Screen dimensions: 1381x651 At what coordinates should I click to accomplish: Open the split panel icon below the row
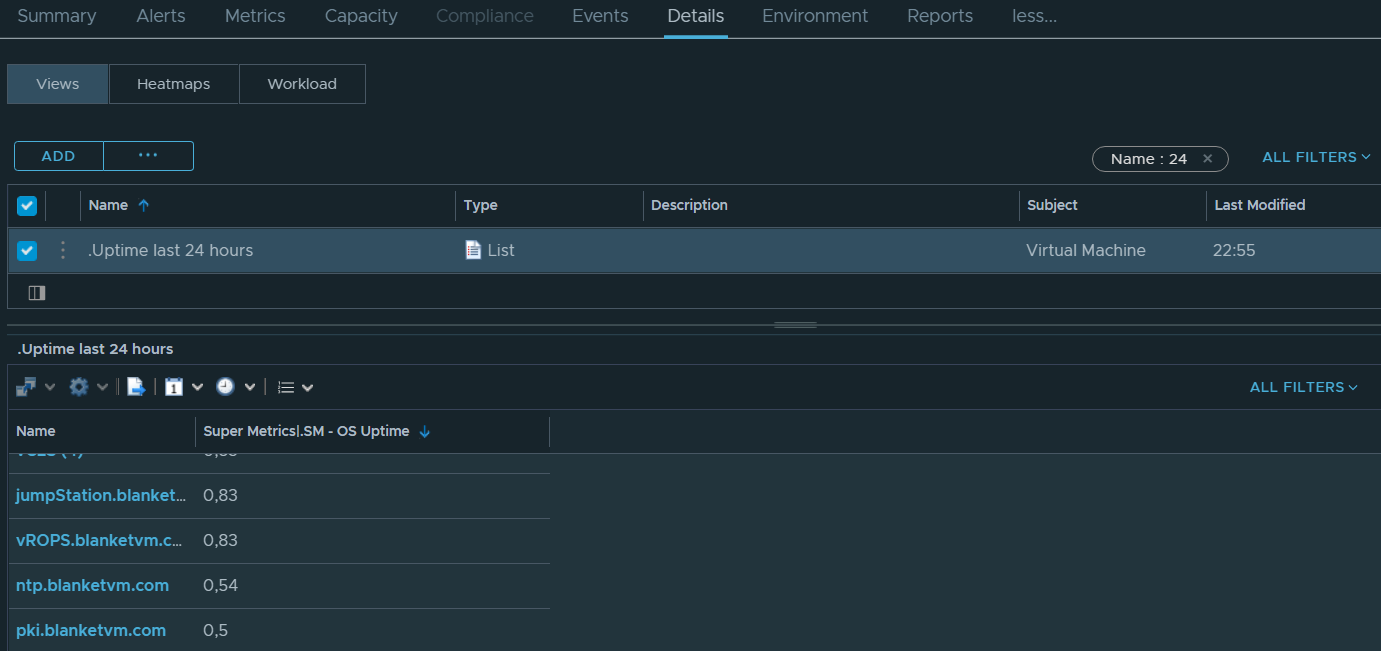[x=37, y=292]
